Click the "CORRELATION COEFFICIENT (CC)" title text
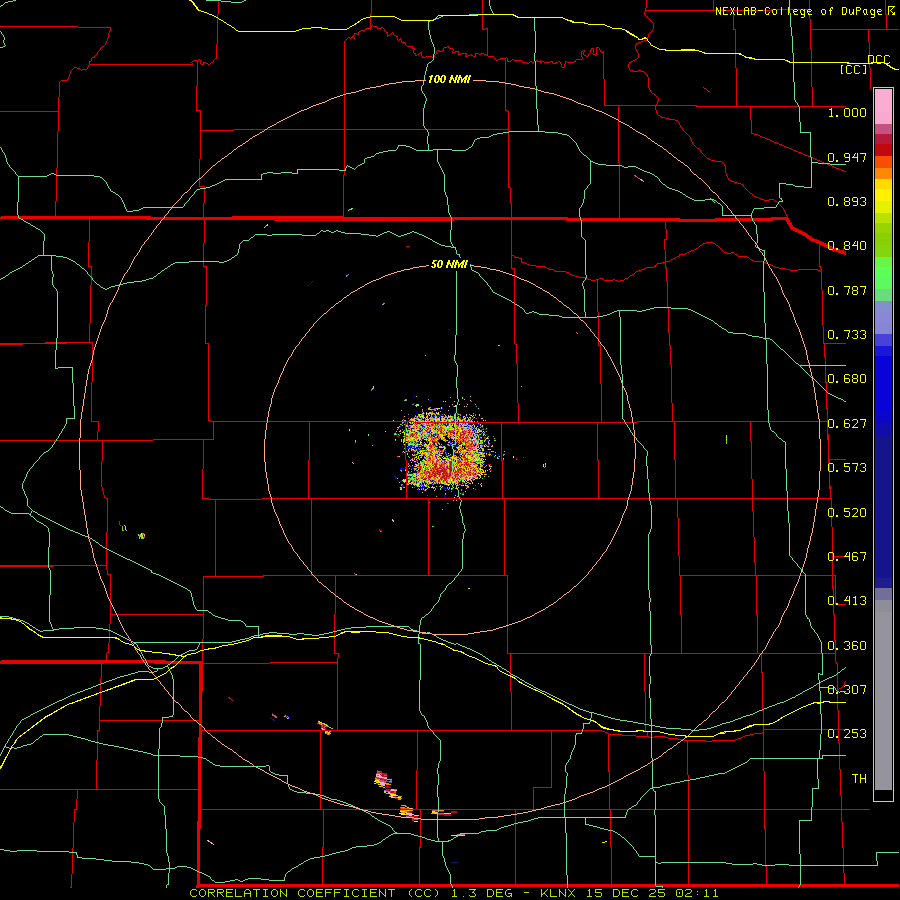Screen dimensions: 900x900 tap(317, 893)
